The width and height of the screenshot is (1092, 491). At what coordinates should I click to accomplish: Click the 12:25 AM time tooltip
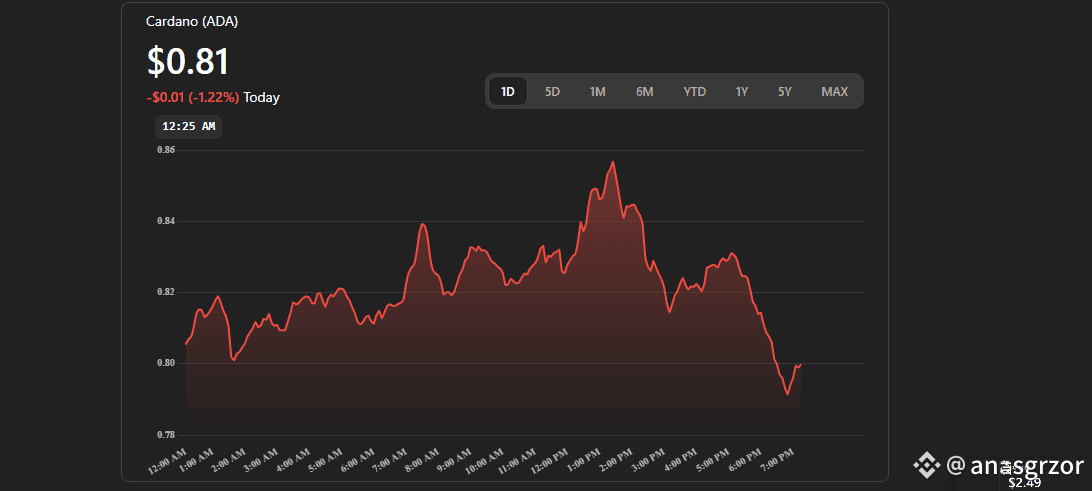click(189, 127)
